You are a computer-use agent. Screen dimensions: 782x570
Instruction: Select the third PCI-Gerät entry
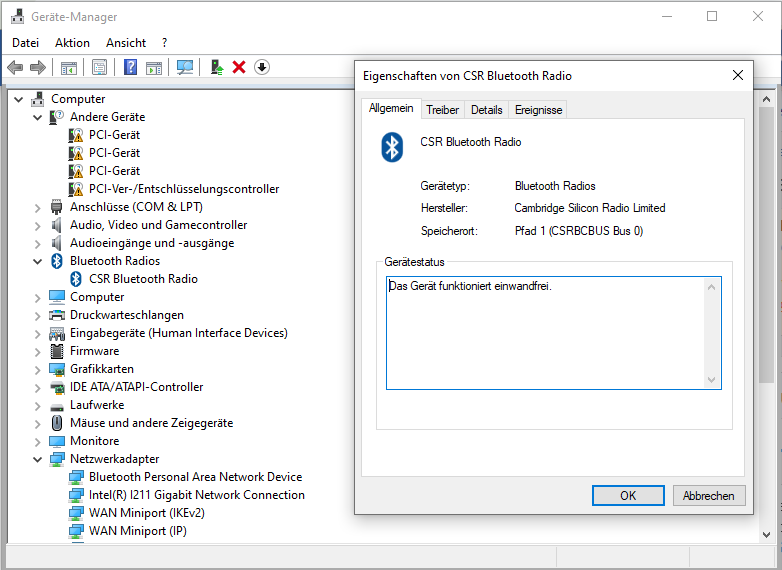point(114,171)
